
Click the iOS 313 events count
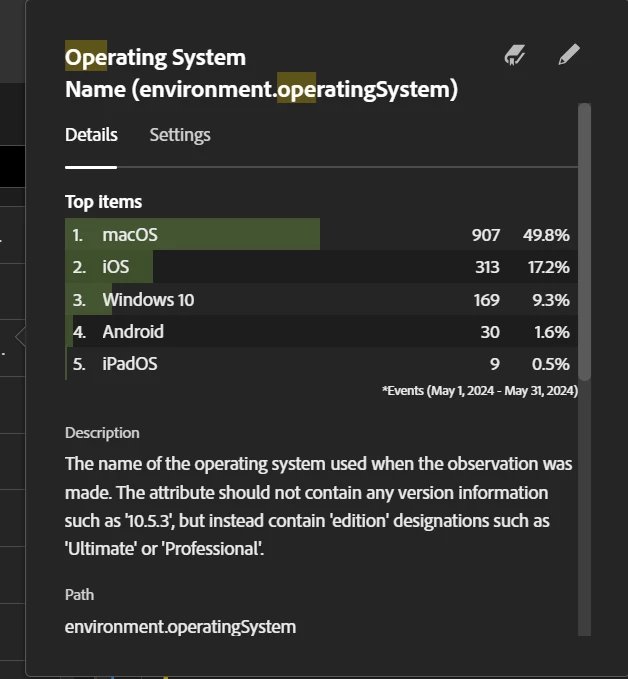tap(487, 267)
